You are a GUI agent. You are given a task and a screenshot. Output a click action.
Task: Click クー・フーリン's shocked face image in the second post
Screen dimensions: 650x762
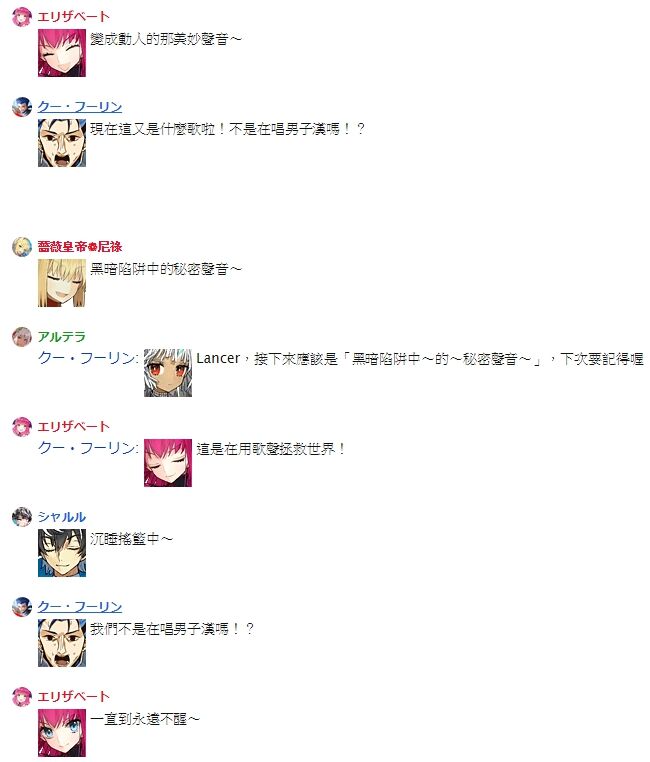pyautogui.click(x=62, y=143)
